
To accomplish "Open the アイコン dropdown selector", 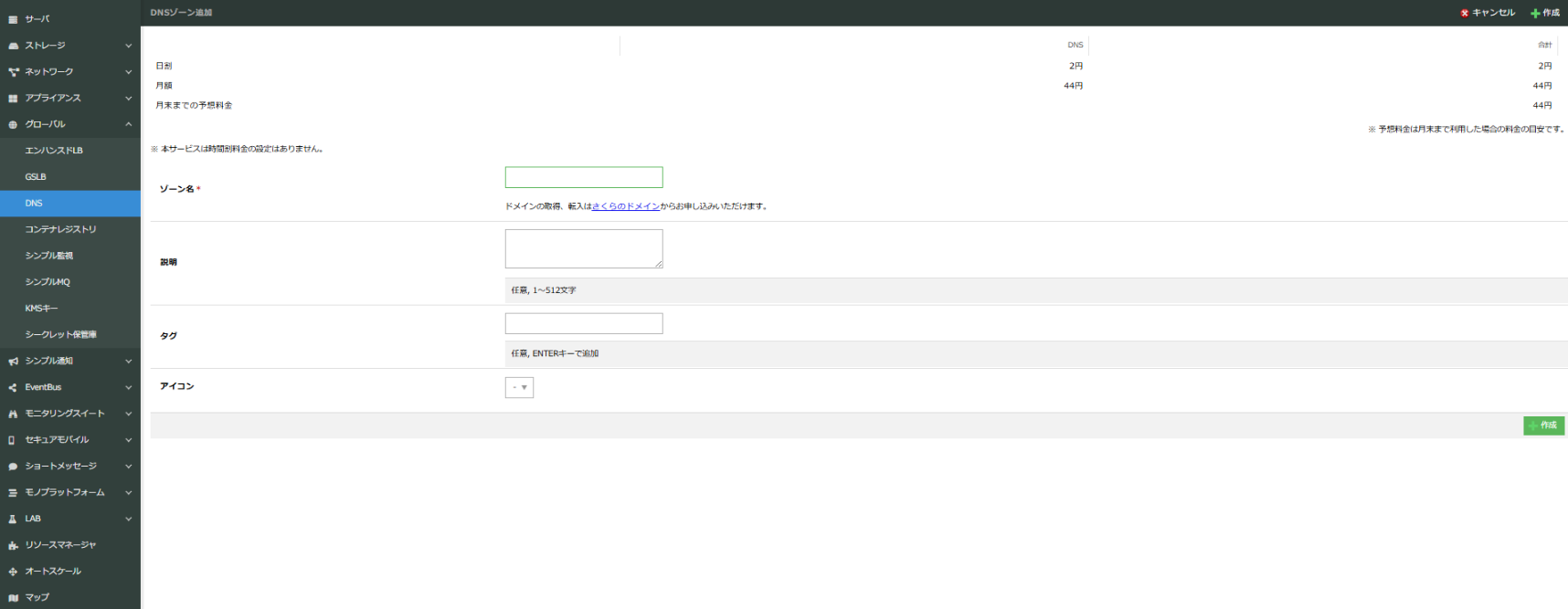I will 519,388.
